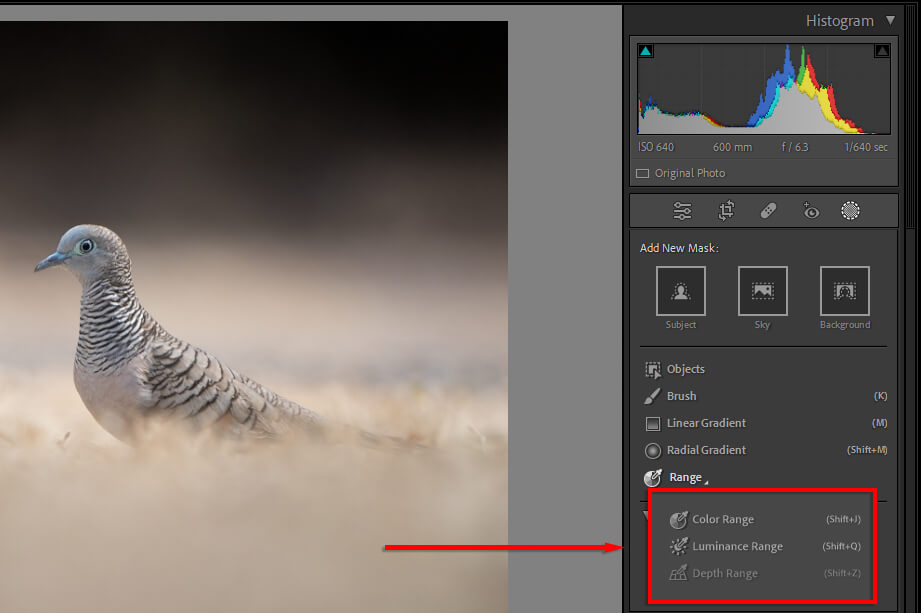Toggle the Original Photo checkbox

point(643,174)
